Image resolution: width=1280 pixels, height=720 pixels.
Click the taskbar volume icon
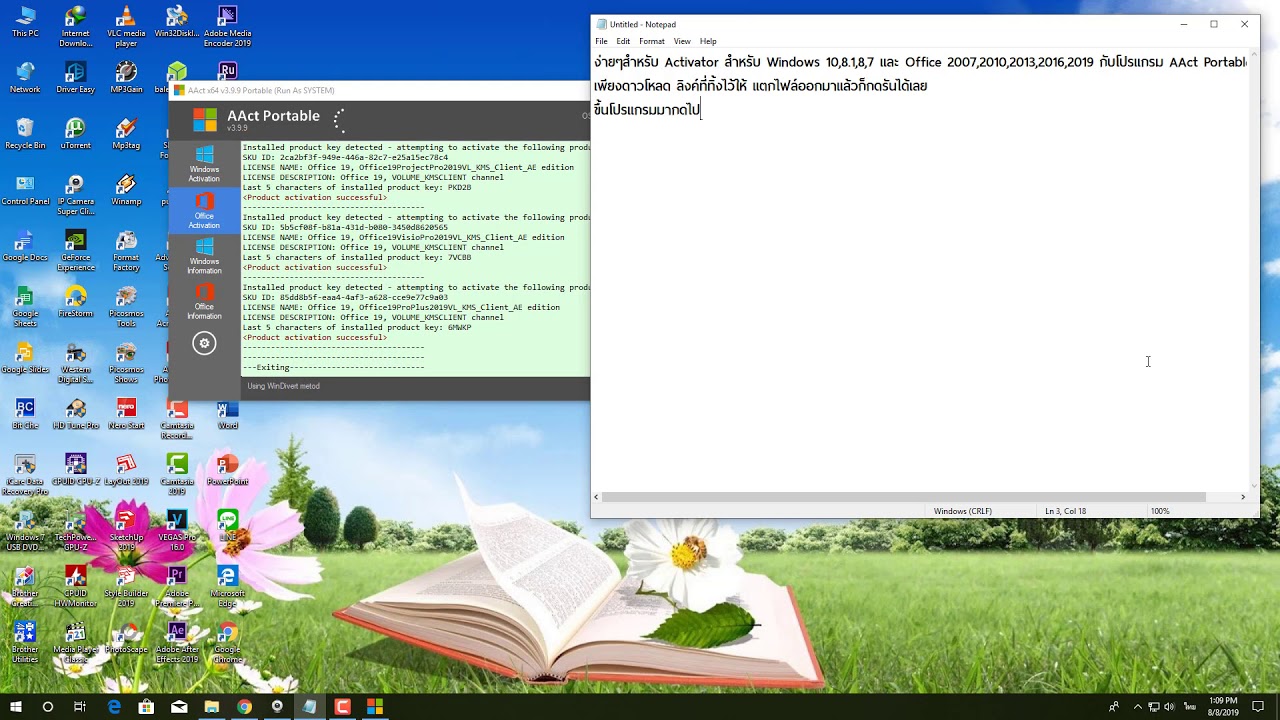tap(1169, 707)
